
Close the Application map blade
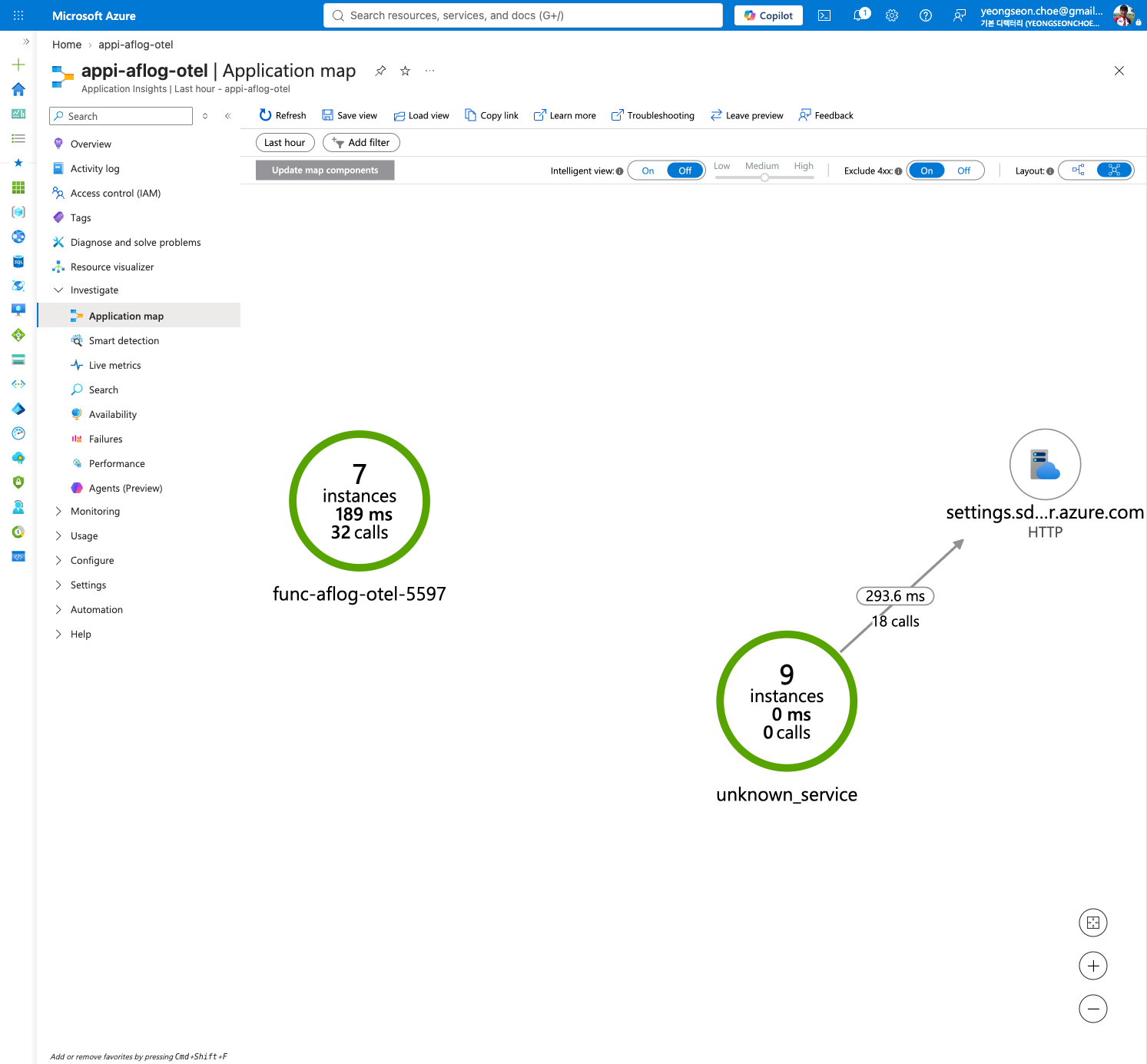tap(1119, 71)
